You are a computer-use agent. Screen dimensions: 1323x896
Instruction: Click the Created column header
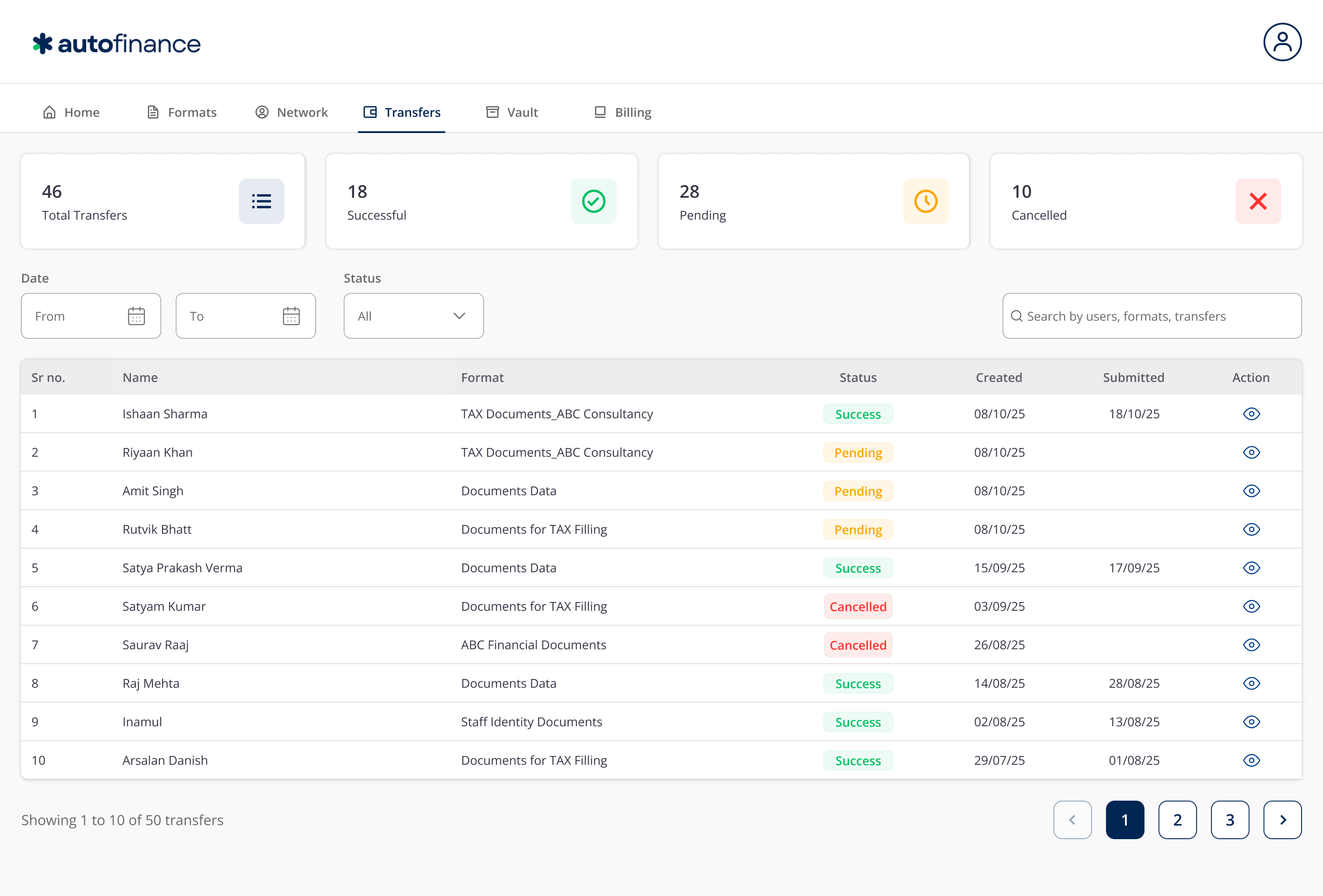[999, 377]
